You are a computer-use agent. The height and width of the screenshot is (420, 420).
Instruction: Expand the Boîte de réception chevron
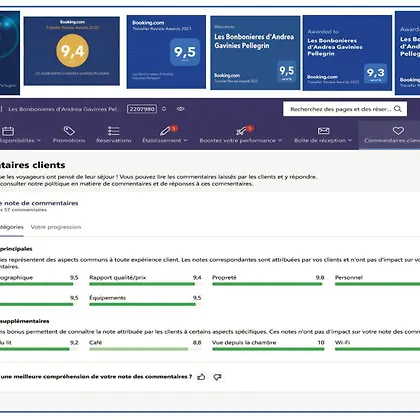[x=350, y=140]
